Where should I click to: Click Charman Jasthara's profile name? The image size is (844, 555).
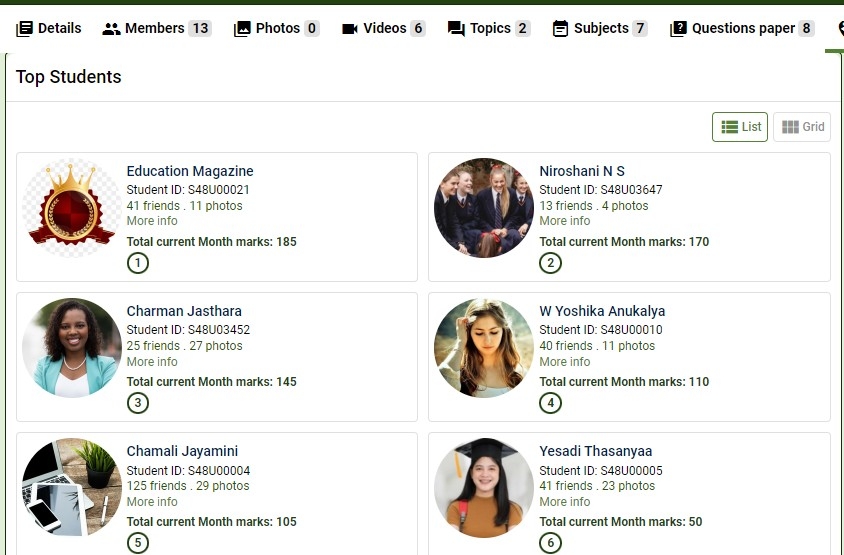point(184,311)
